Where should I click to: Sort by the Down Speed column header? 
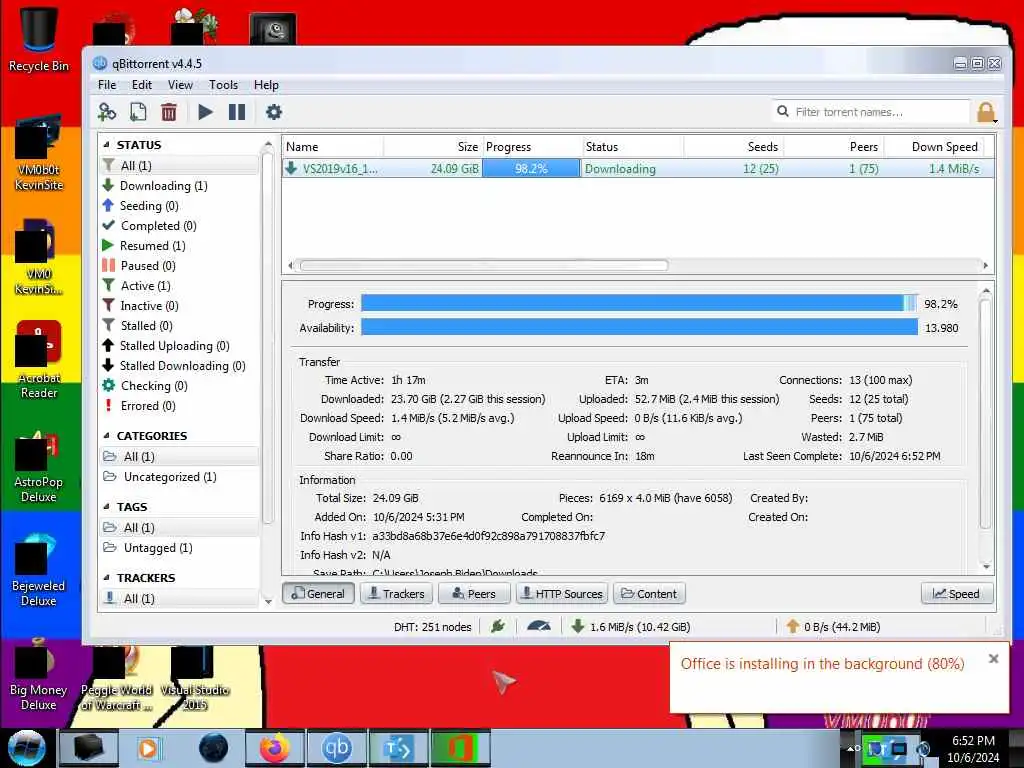tap(933, 147)
